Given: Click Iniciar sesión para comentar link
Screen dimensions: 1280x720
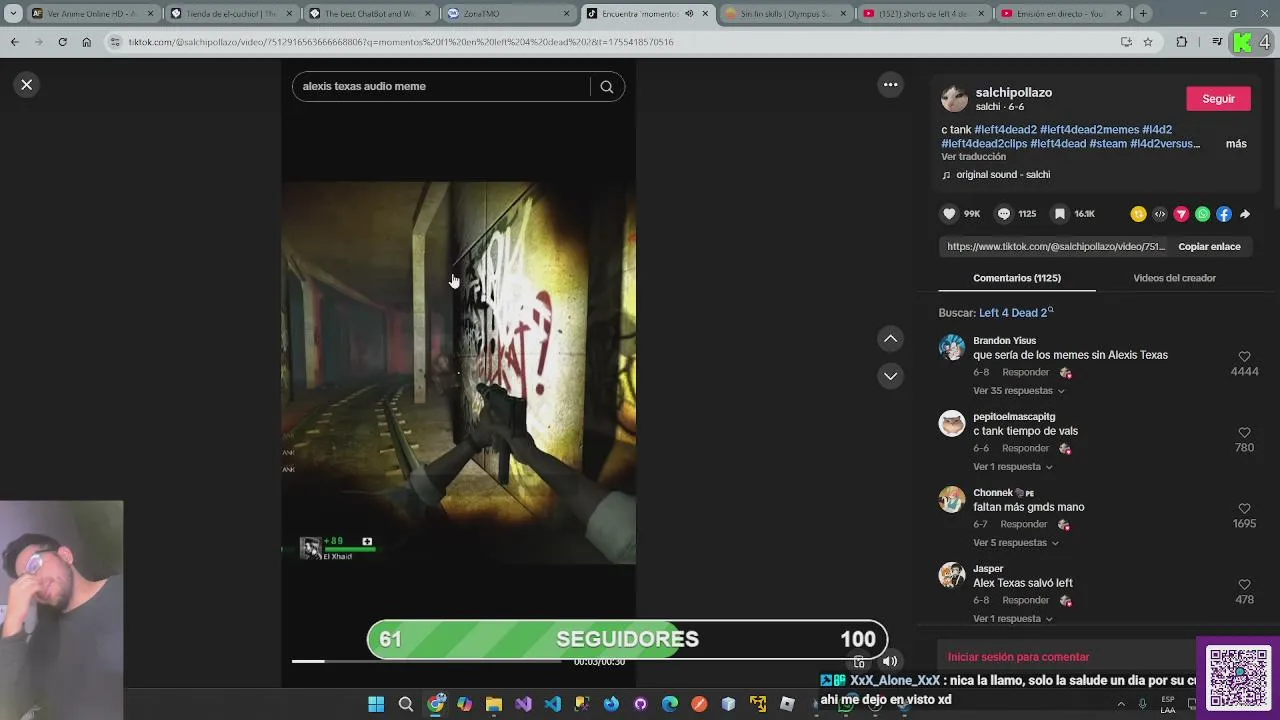Looking at the screenshot, I should 1018,657.
